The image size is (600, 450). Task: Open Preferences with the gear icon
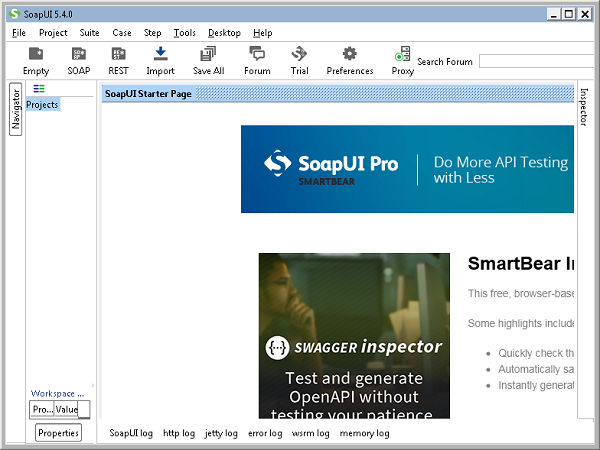[x=350, y=60]
